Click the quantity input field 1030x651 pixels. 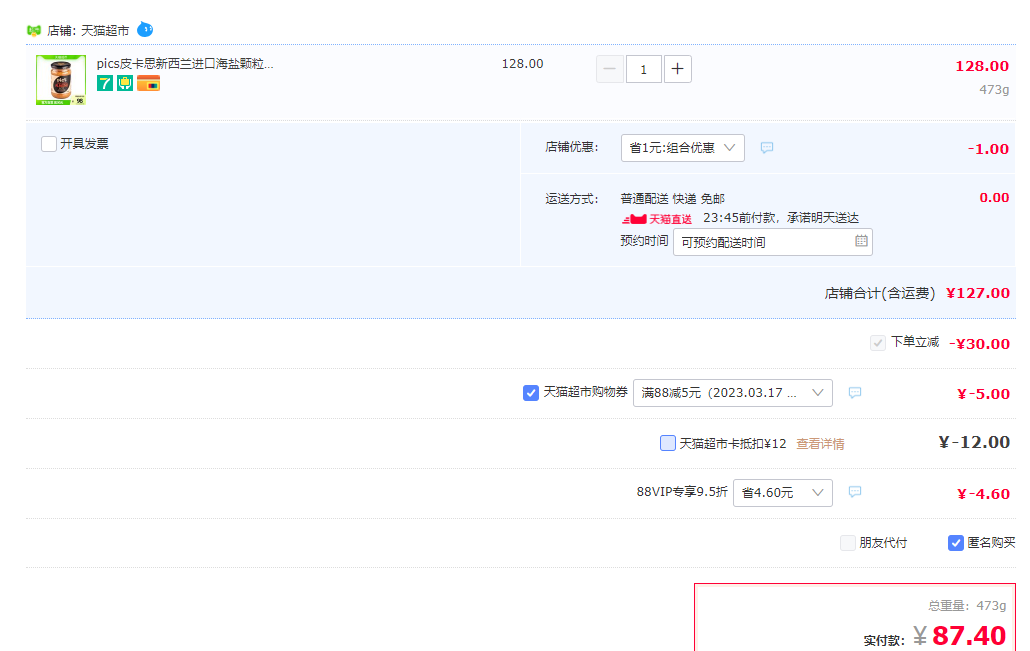[x=644, y=69]
